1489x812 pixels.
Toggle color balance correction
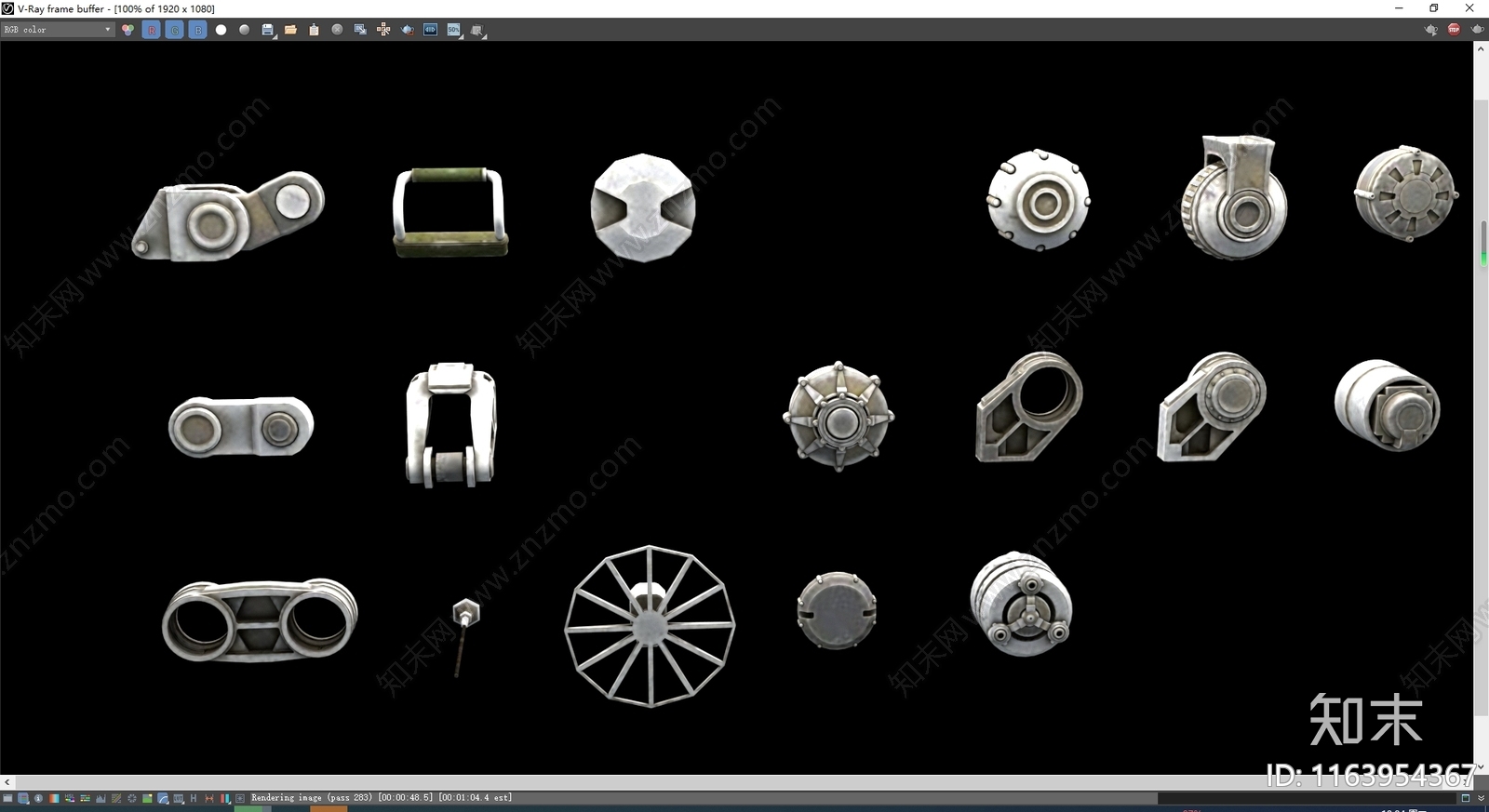tap(85, 798)
